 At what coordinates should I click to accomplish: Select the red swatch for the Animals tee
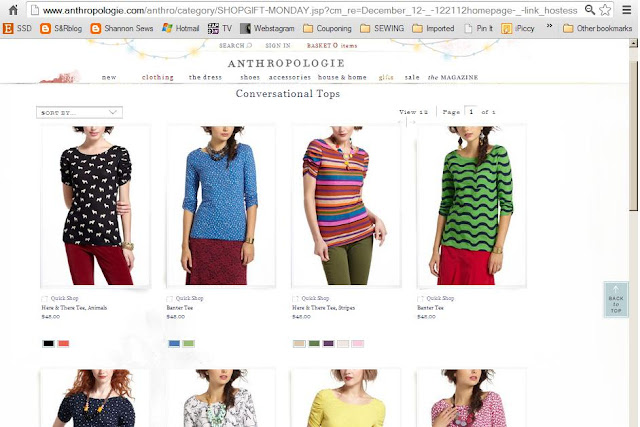[x=63, y=344]
